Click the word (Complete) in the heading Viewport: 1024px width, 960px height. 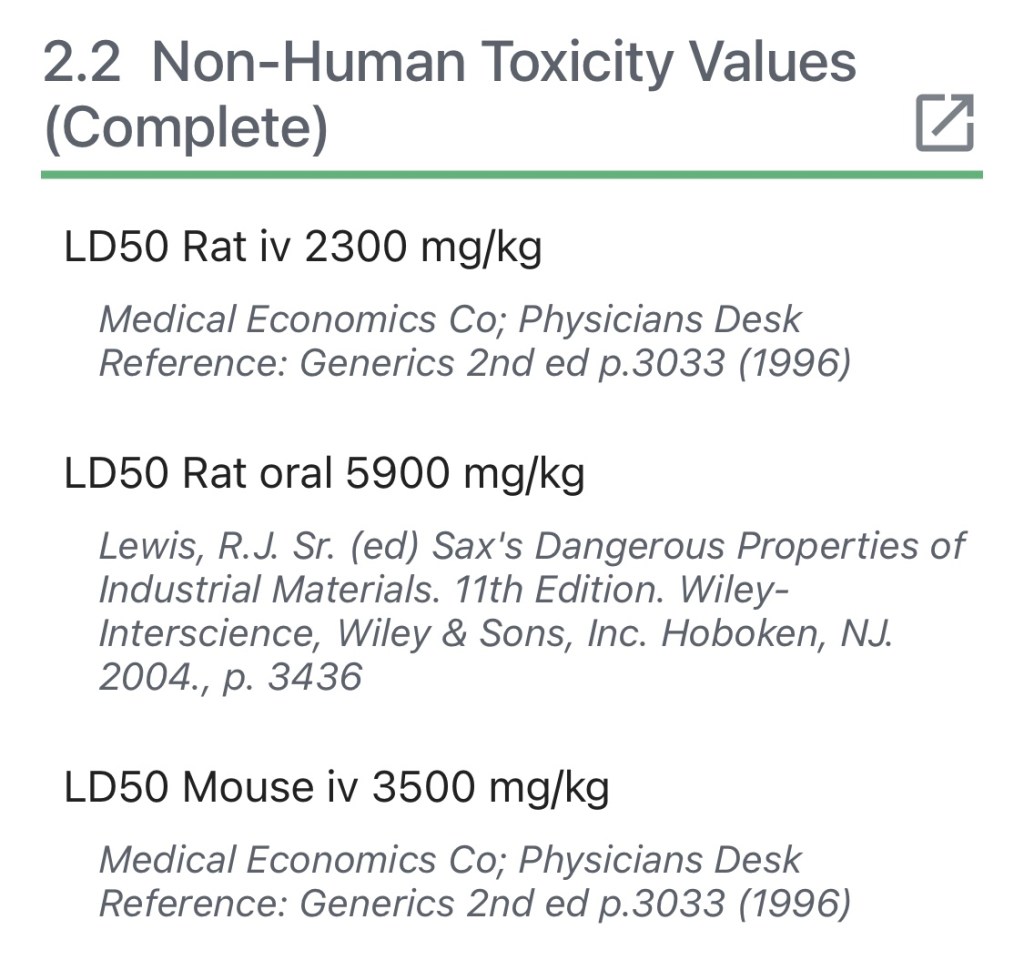pyautogui.click(x=186, y=129)
